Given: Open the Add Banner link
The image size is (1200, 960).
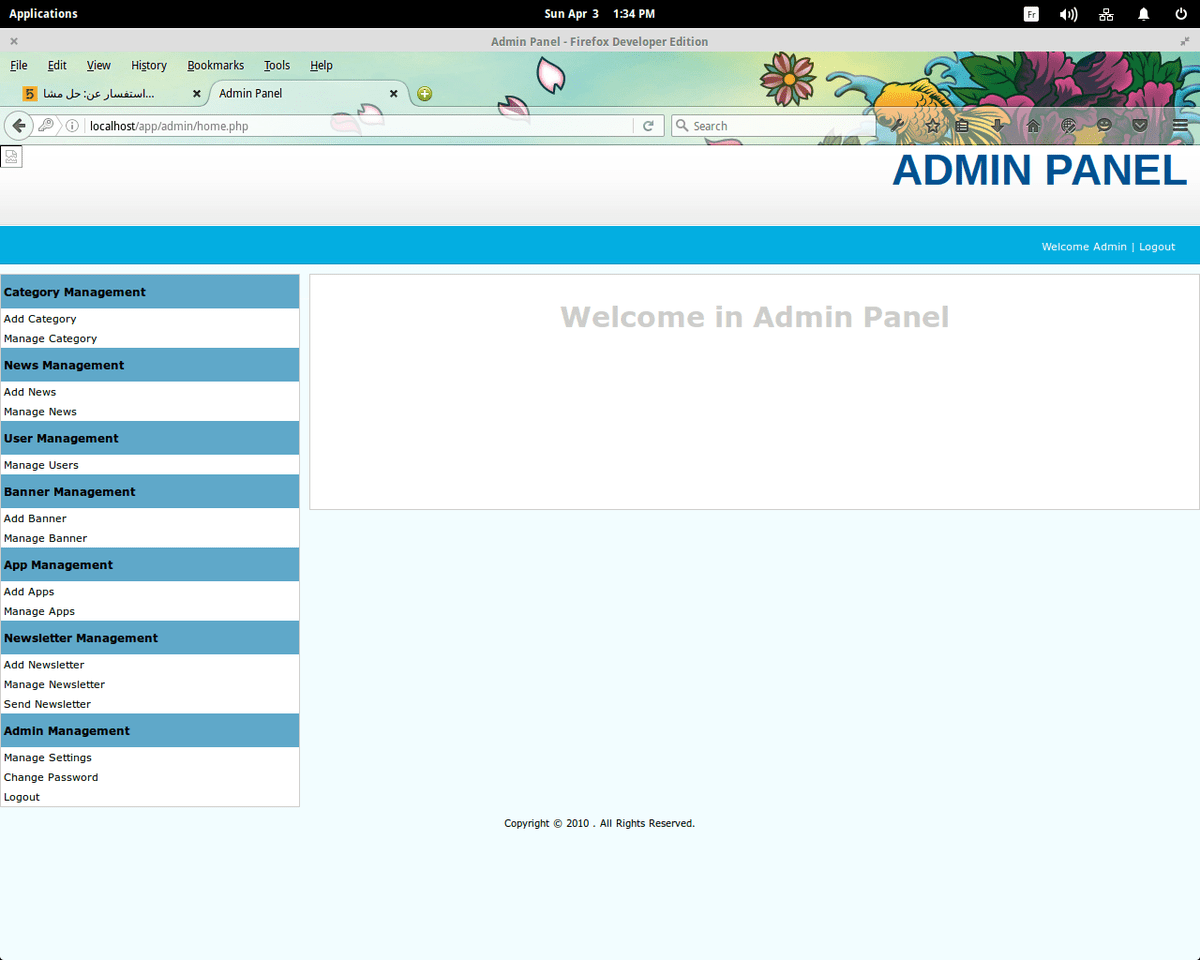Looking at the screenshot, I should [35, 519].
